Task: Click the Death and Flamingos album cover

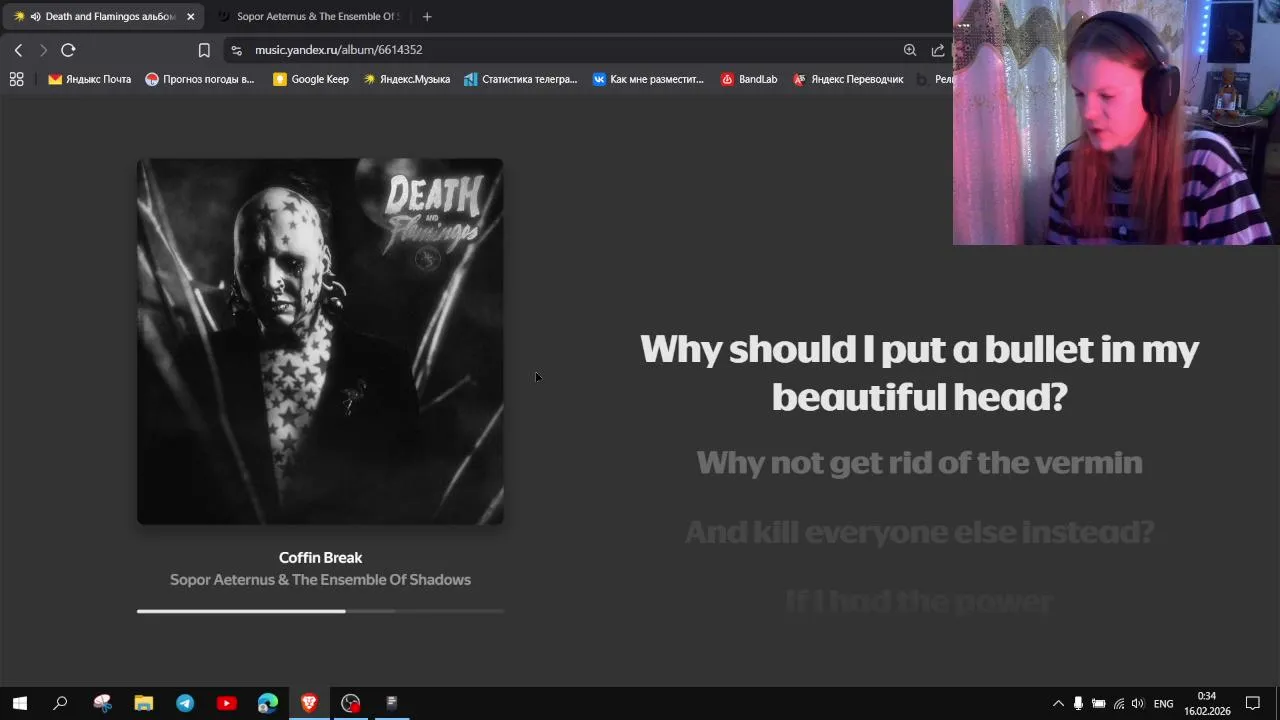Action: 320,341
